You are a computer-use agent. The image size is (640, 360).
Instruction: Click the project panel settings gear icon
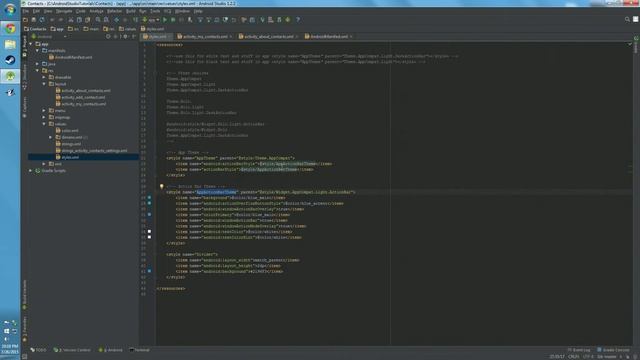pyautogui.click(x=126, y=36)
